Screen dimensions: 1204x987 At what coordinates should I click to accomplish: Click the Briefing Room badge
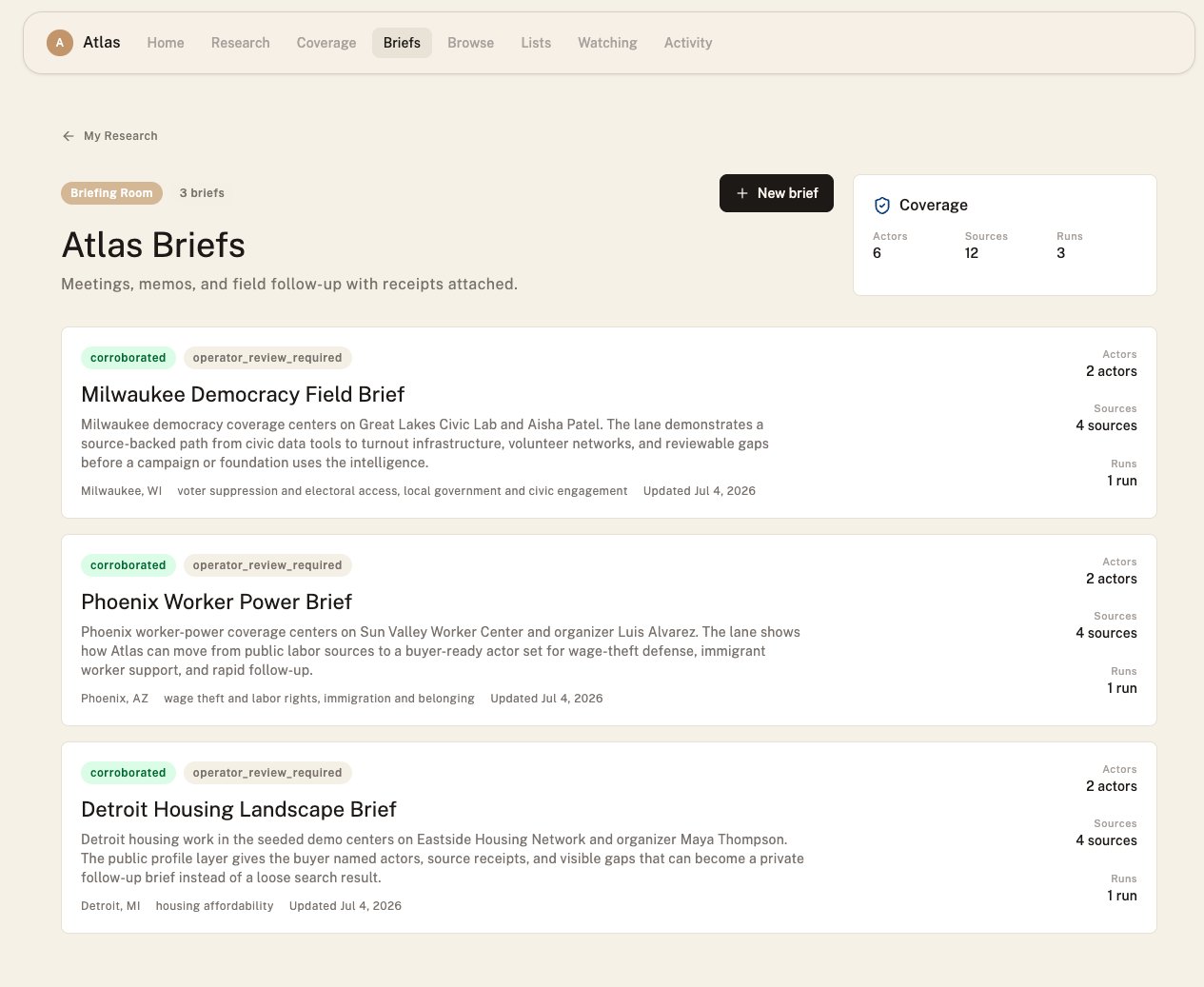tap(111, 193)
